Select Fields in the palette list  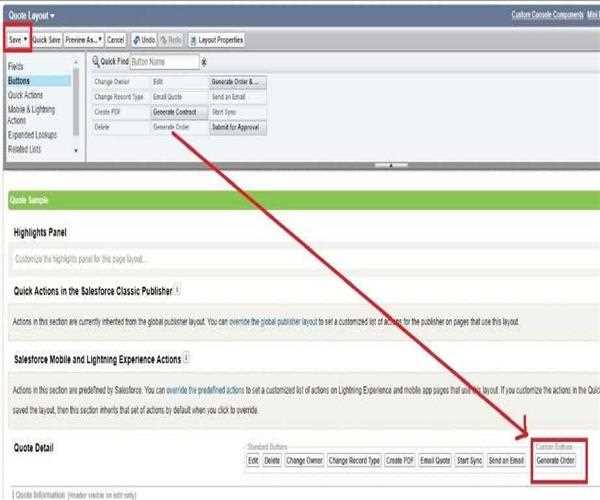[x=16, y=67]
